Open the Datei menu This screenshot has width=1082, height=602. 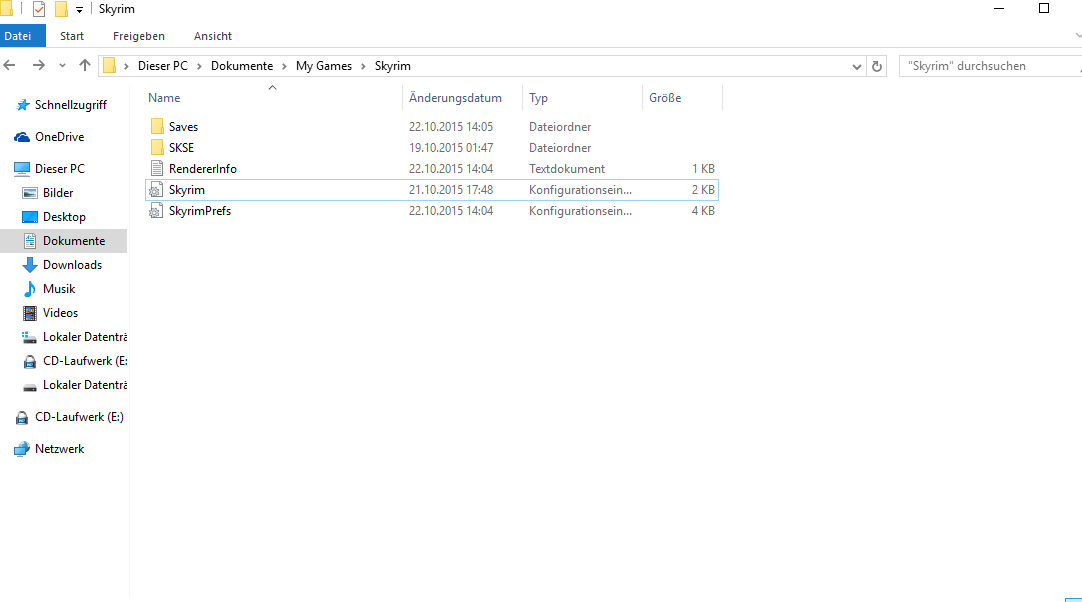(17, 36)
